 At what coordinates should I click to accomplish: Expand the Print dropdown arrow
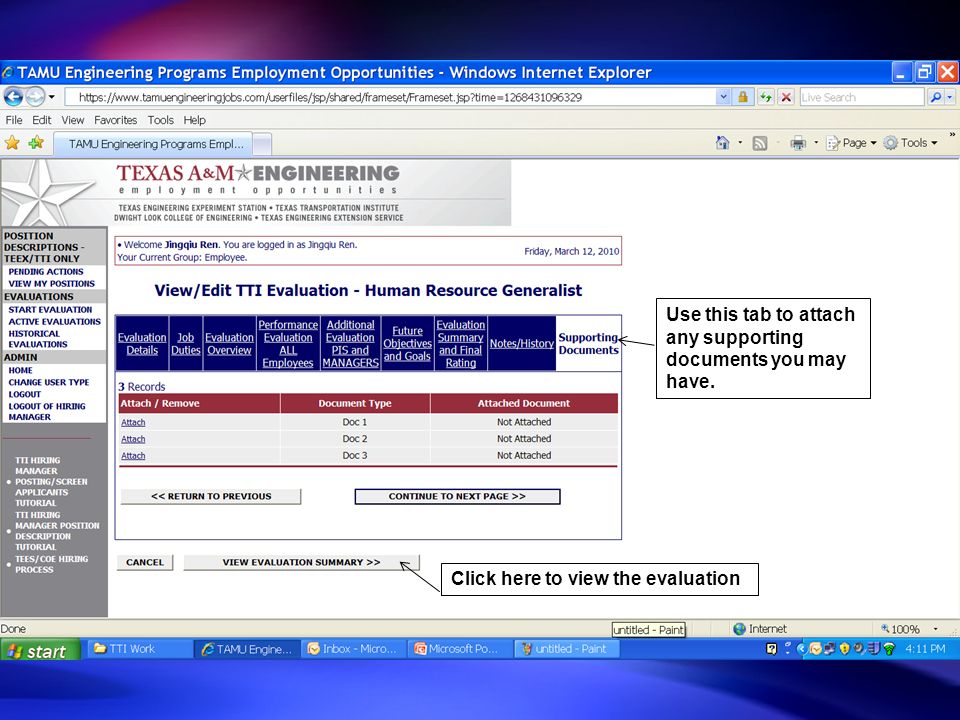coord(816,143)
